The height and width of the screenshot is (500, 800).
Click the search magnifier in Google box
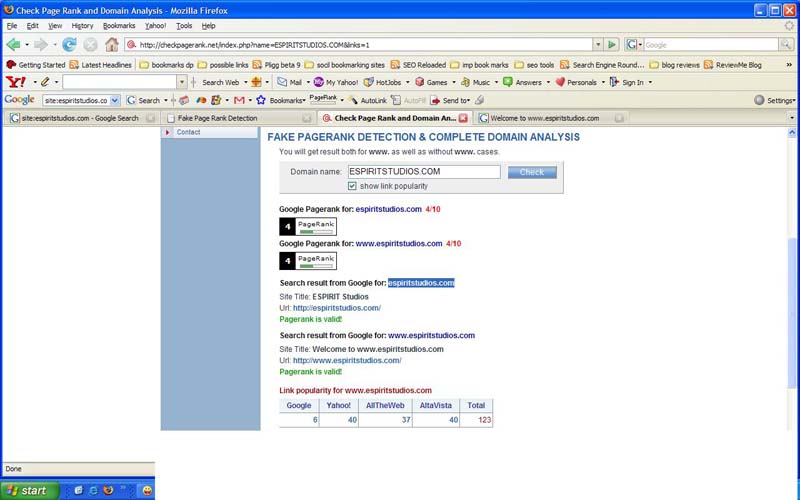click(786, 45)
